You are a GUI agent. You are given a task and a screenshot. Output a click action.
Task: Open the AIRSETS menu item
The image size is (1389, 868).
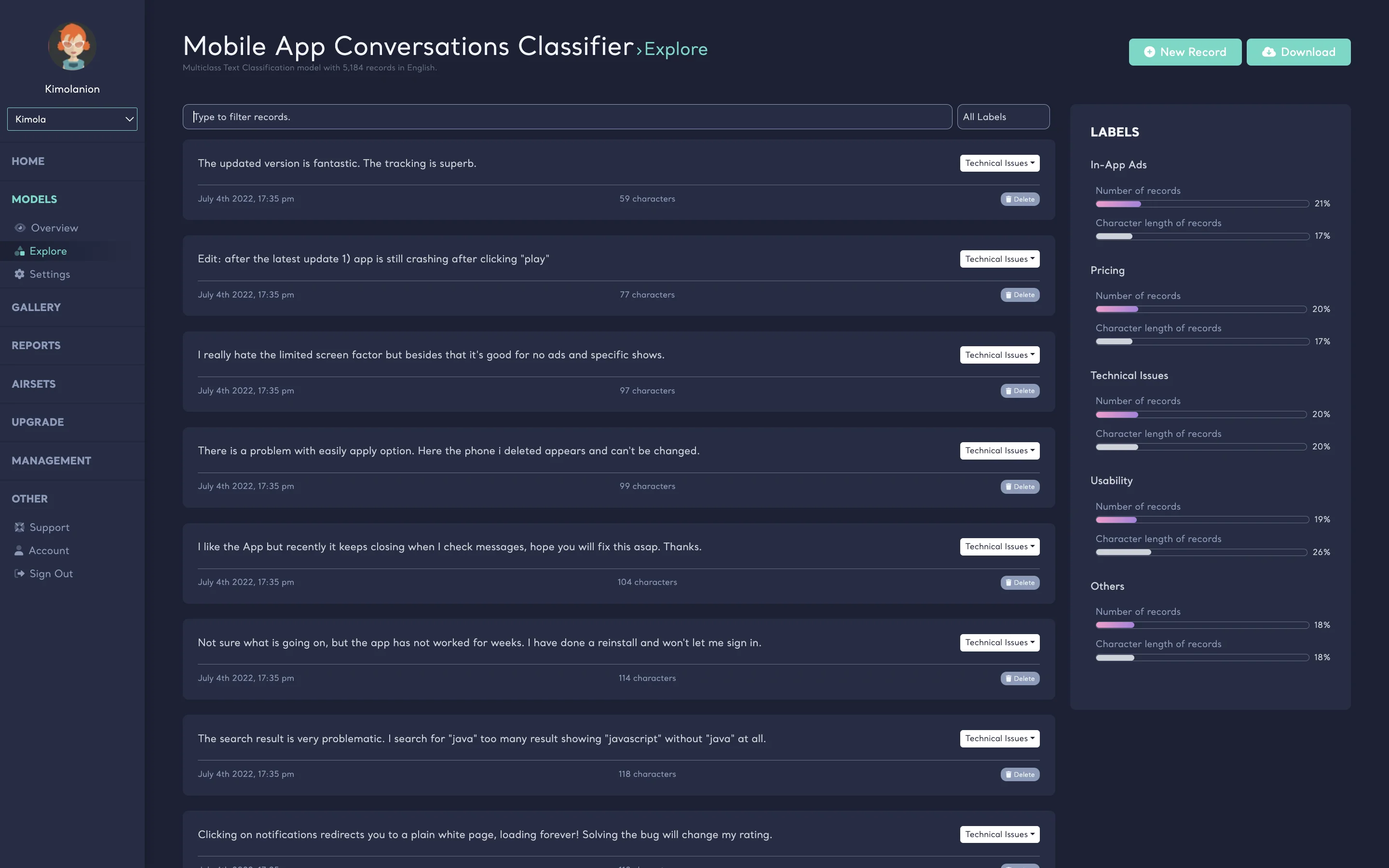(34, 384)
